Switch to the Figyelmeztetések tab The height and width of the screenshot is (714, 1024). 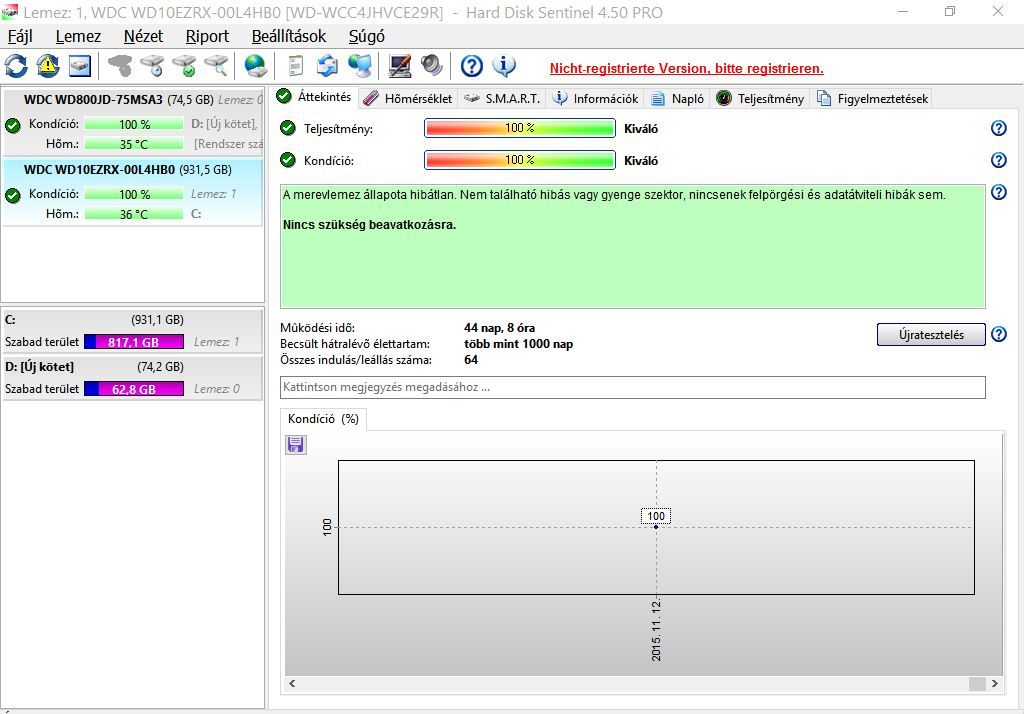872,99
